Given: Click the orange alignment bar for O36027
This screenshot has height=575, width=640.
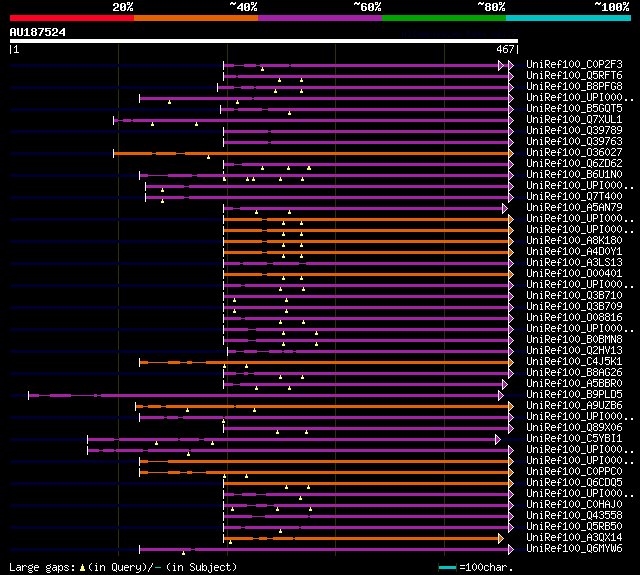Looking at the screenshot, I should coord(311,153).
